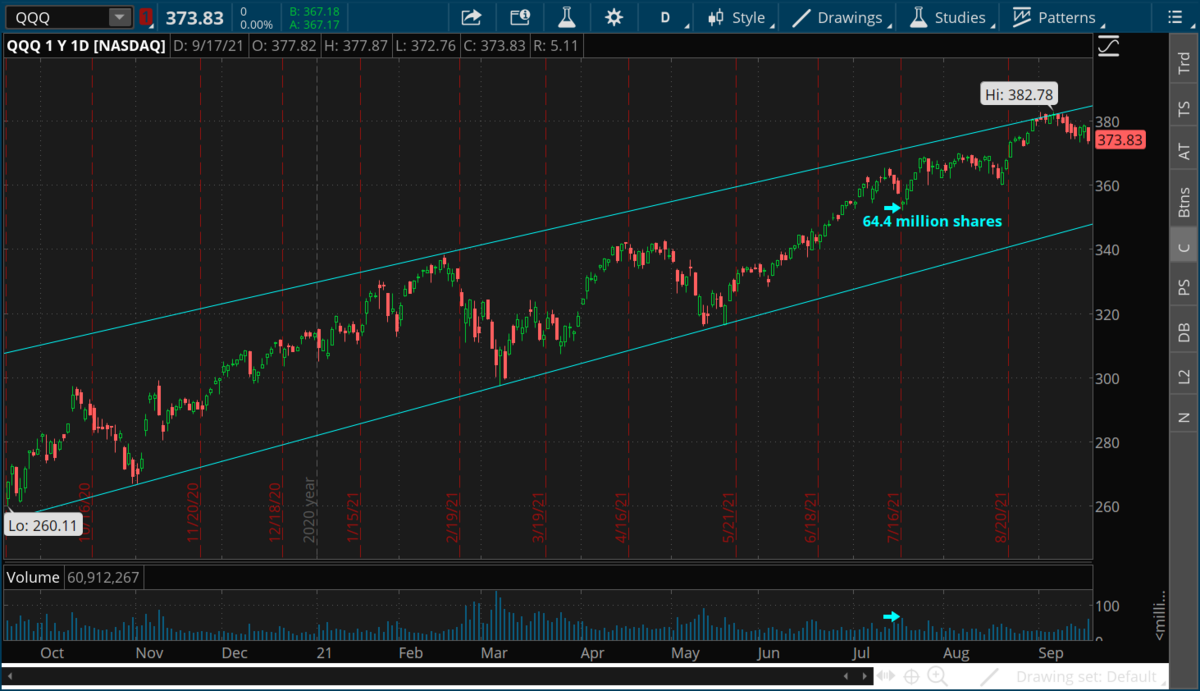Open the product info card icon
Image resolution: width=1200 pixels, height=691 pixels.
click(519, 17)
